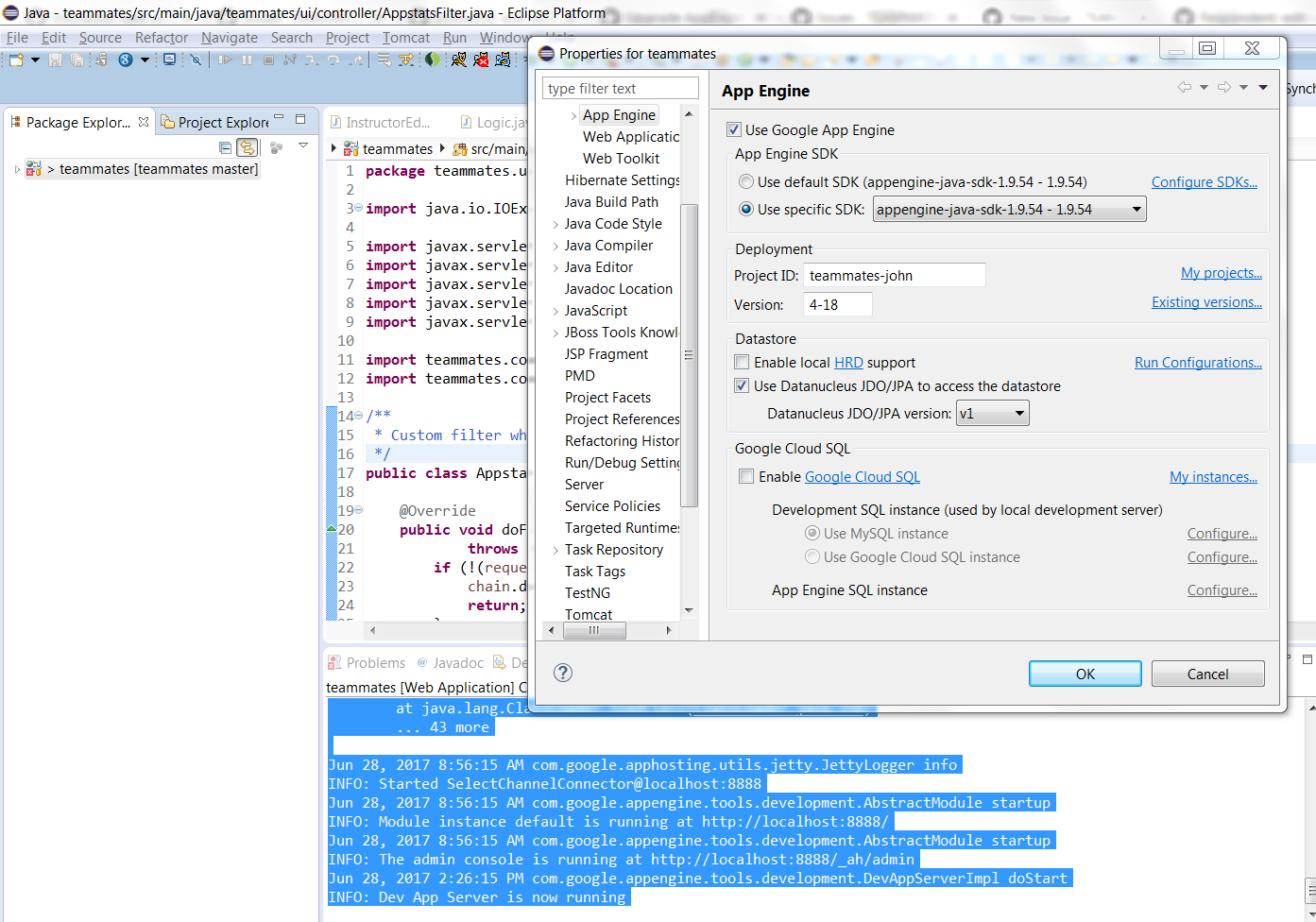
Task: Click the Resume debug icon
Action: (x=225, y=60)
